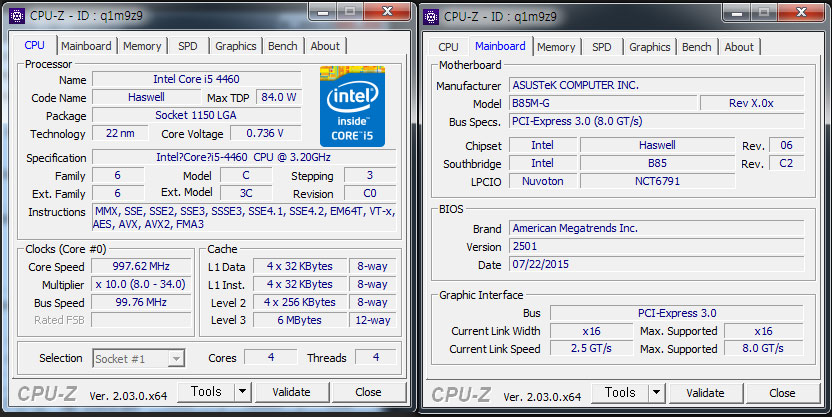Open Memory tab in left window
This screenshot has width=832, height=417.
pos(142,46)
